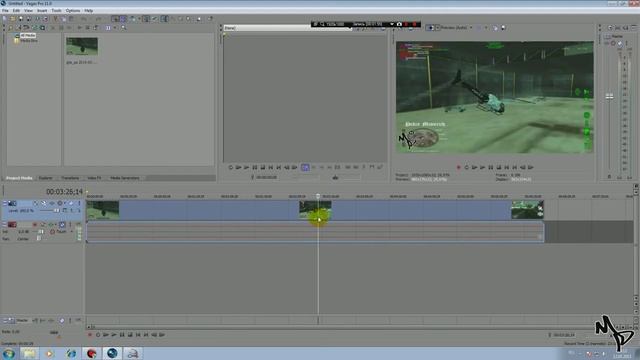The image size is (640, 360).
Task: Click Go to Start in timeline transport
Action: click(138, 335)
